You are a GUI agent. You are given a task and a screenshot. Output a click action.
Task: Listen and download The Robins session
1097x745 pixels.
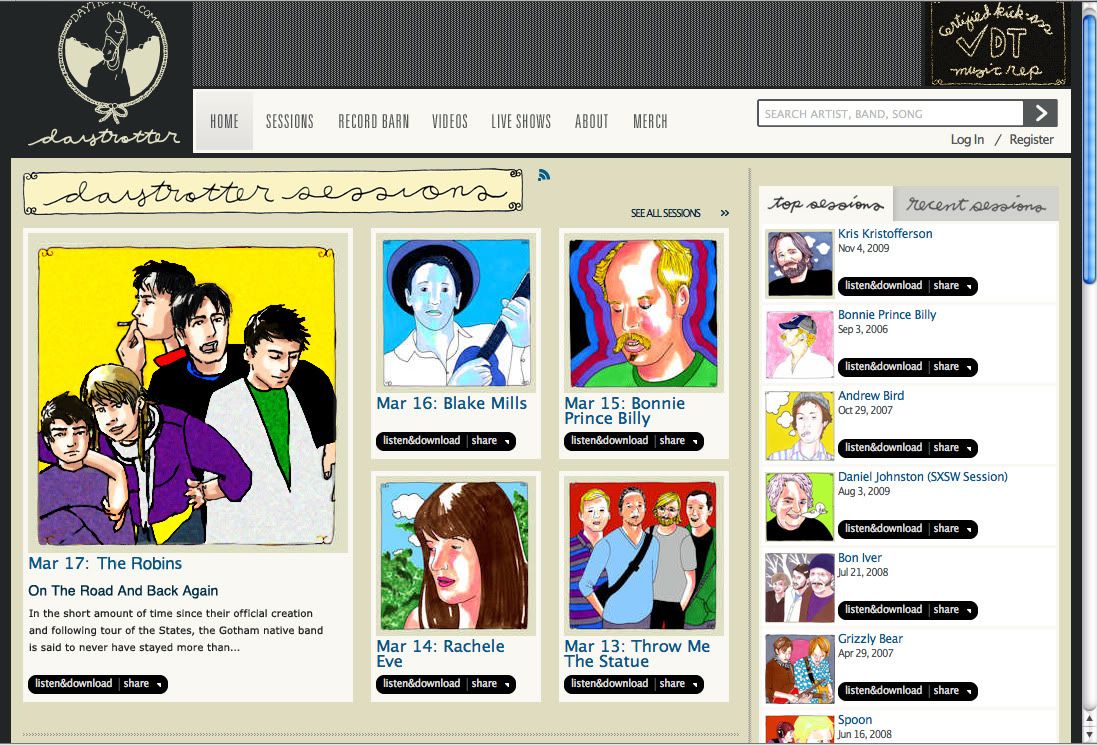pos(73,683)
